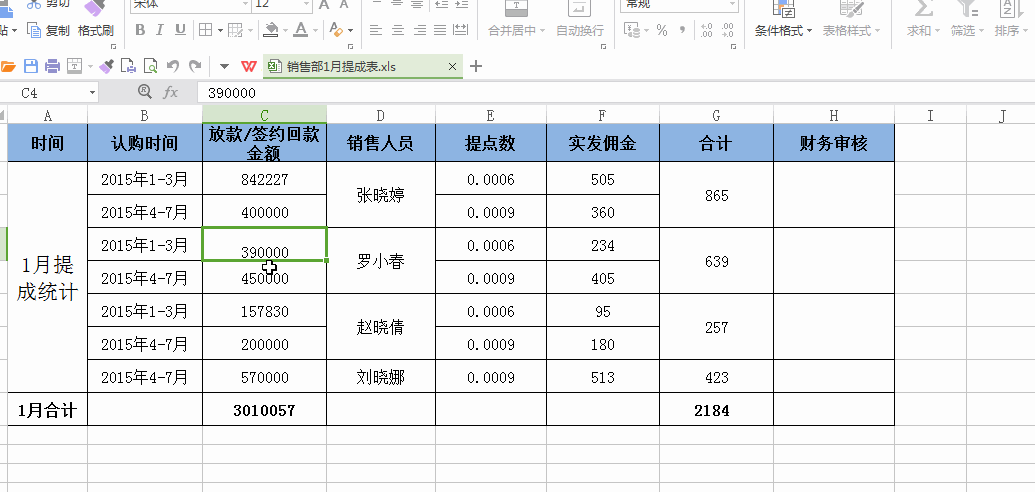Apply currency number format

(632, 30)
